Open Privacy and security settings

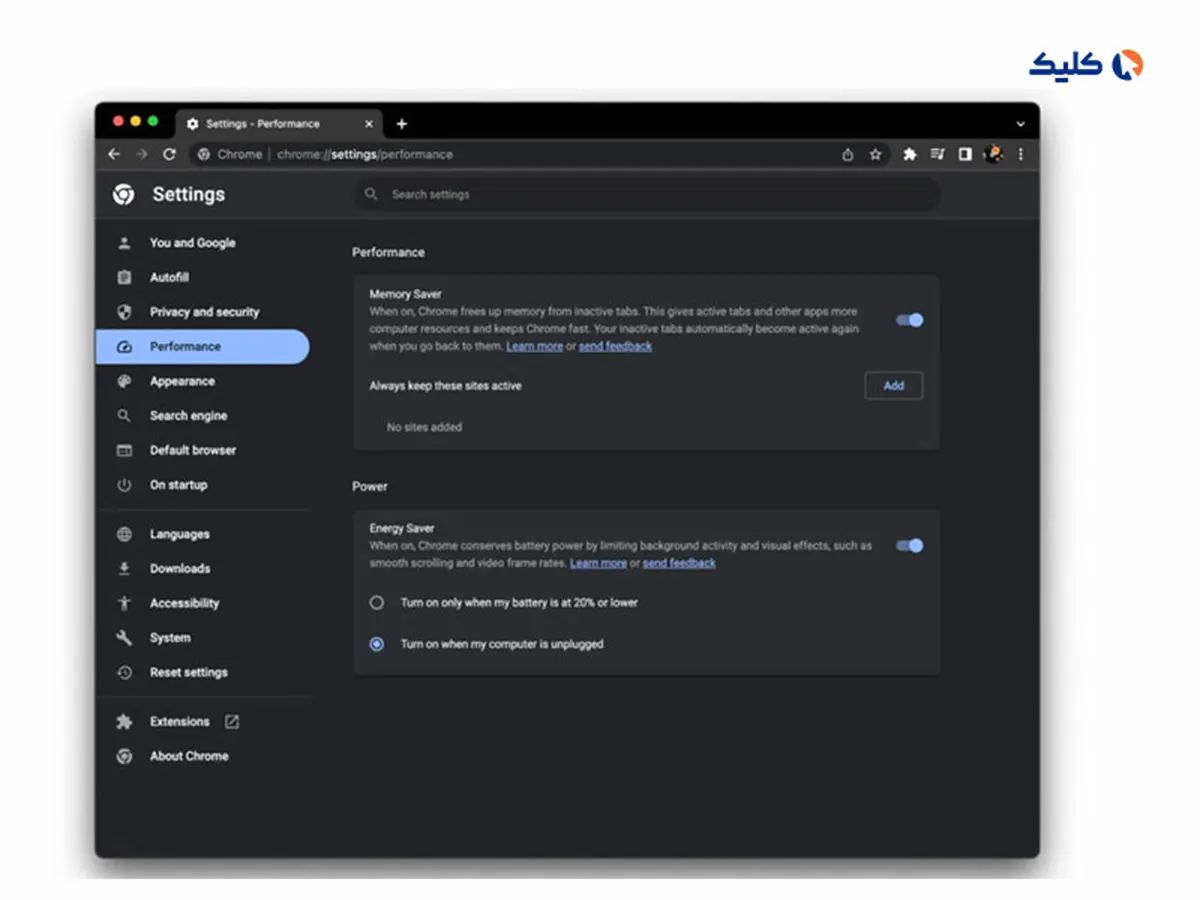(204, 312)
